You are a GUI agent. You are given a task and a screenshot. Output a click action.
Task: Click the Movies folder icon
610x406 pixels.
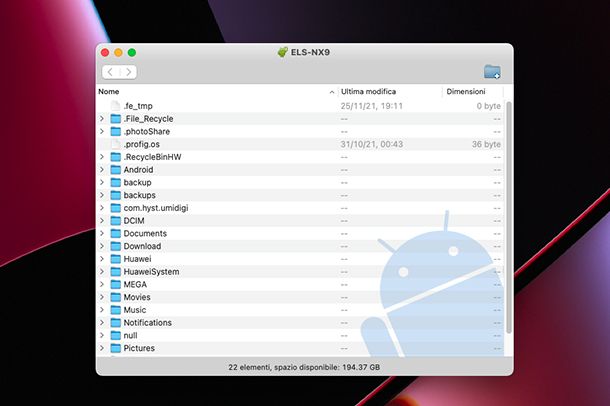click(116, 297)
